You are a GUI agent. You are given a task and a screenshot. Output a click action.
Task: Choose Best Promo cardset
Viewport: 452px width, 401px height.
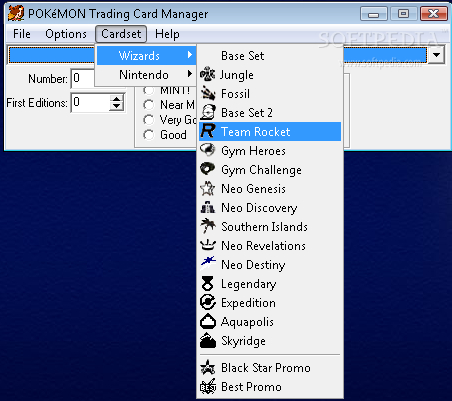(x=270, y=387)
